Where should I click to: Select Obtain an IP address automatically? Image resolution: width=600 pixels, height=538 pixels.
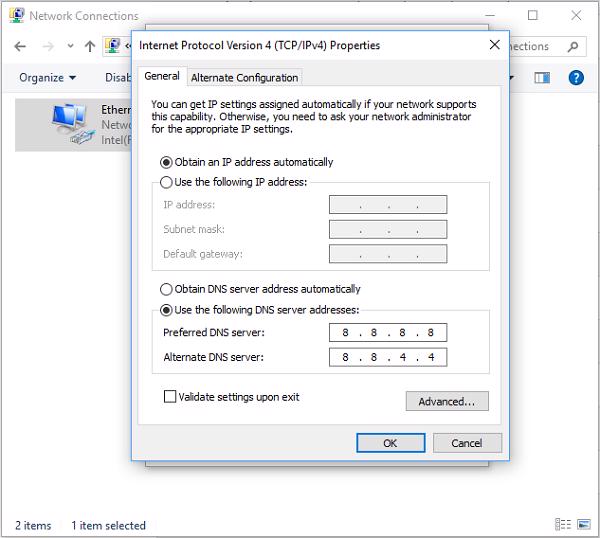[x=166, y=162]
